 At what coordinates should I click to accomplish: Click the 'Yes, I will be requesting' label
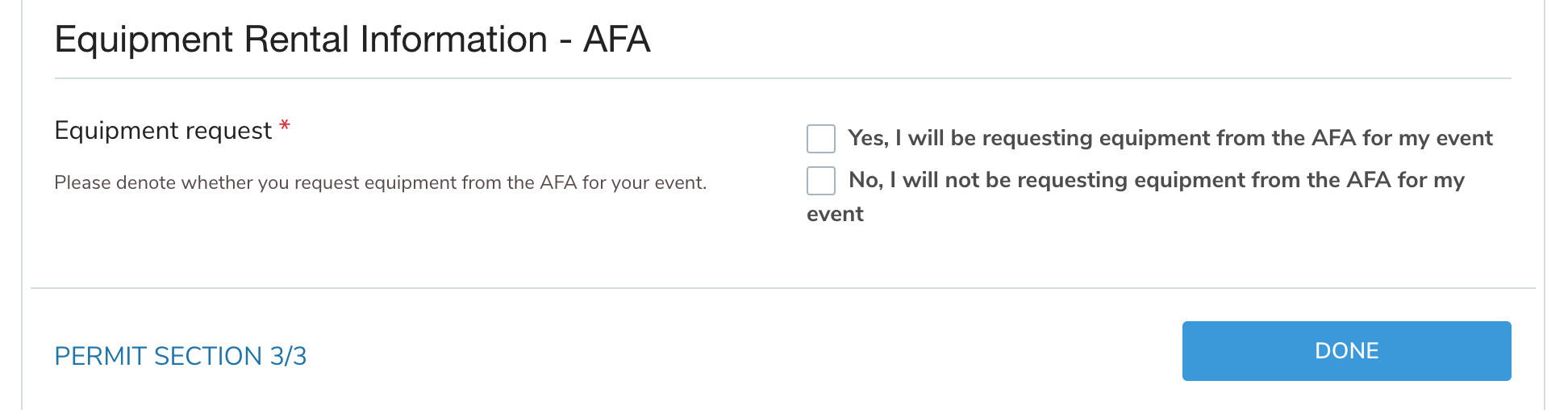point(1170,138)
